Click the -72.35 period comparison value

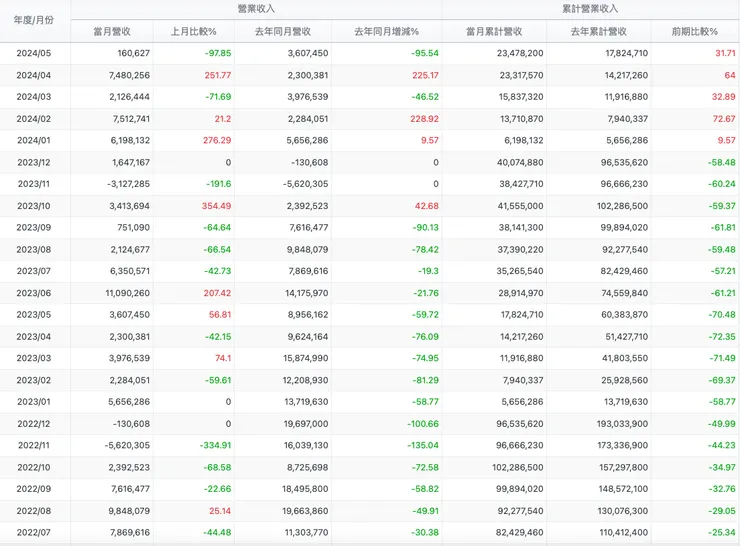tap(722, 337)
